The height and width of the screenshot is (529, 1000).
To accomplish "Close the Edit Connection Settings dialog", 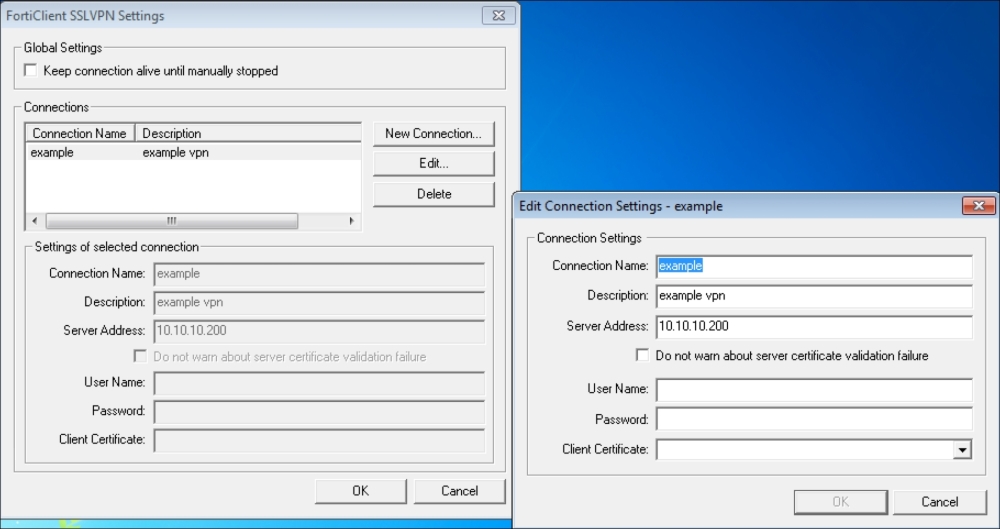I will (x=978, y=206).
